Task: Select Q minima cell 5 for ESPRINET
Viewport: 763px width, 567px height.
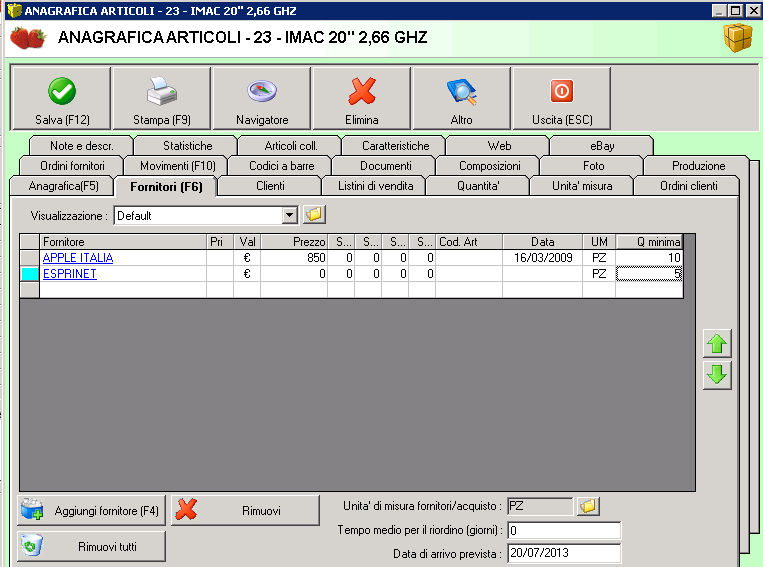Action: coord(650,274)
